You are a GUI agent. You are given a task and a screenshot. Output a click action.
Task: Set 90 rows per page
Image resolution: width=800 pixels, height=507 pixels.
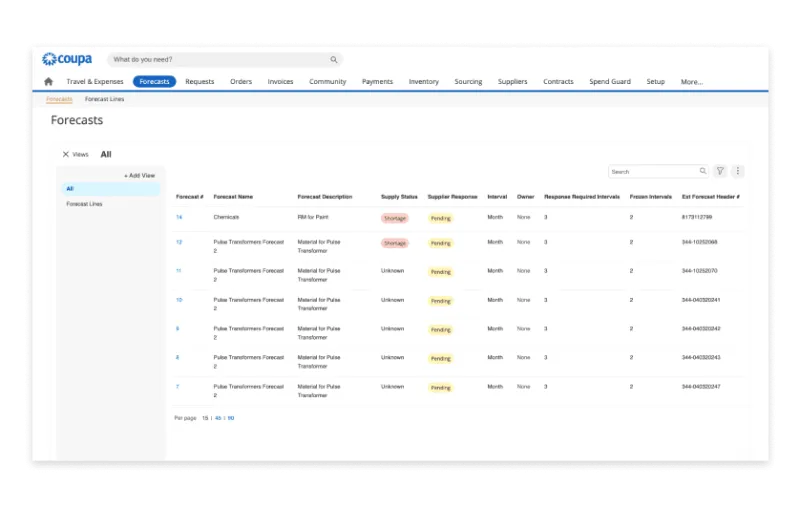pos(231,418)
